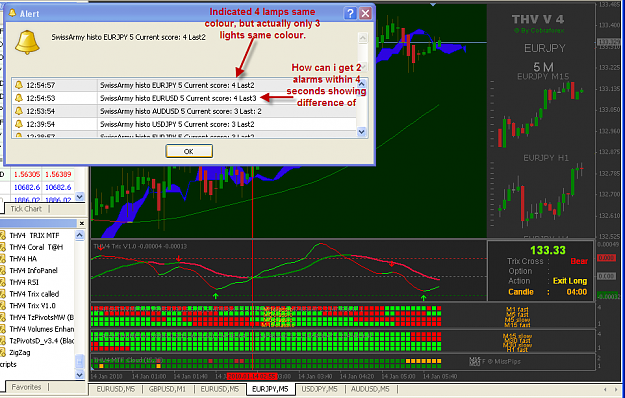Switch to the AUDUSD,M5 chart tab
The height and width of the screenshot is (398, 625).
click(370, 389)
